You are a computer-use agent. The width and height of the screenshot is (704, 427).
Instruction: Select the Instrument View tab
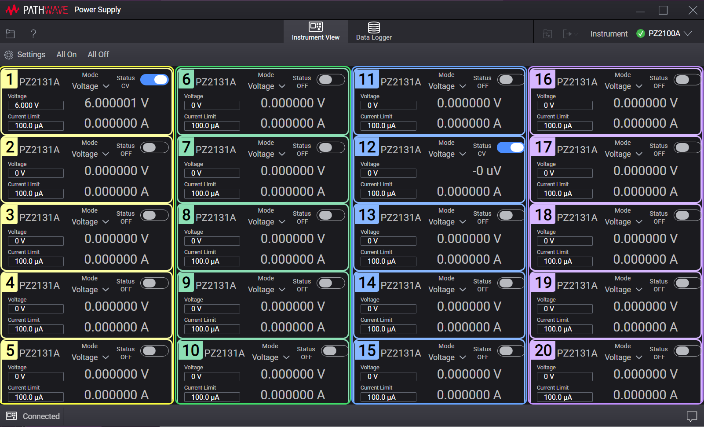(x=315, y=31)
